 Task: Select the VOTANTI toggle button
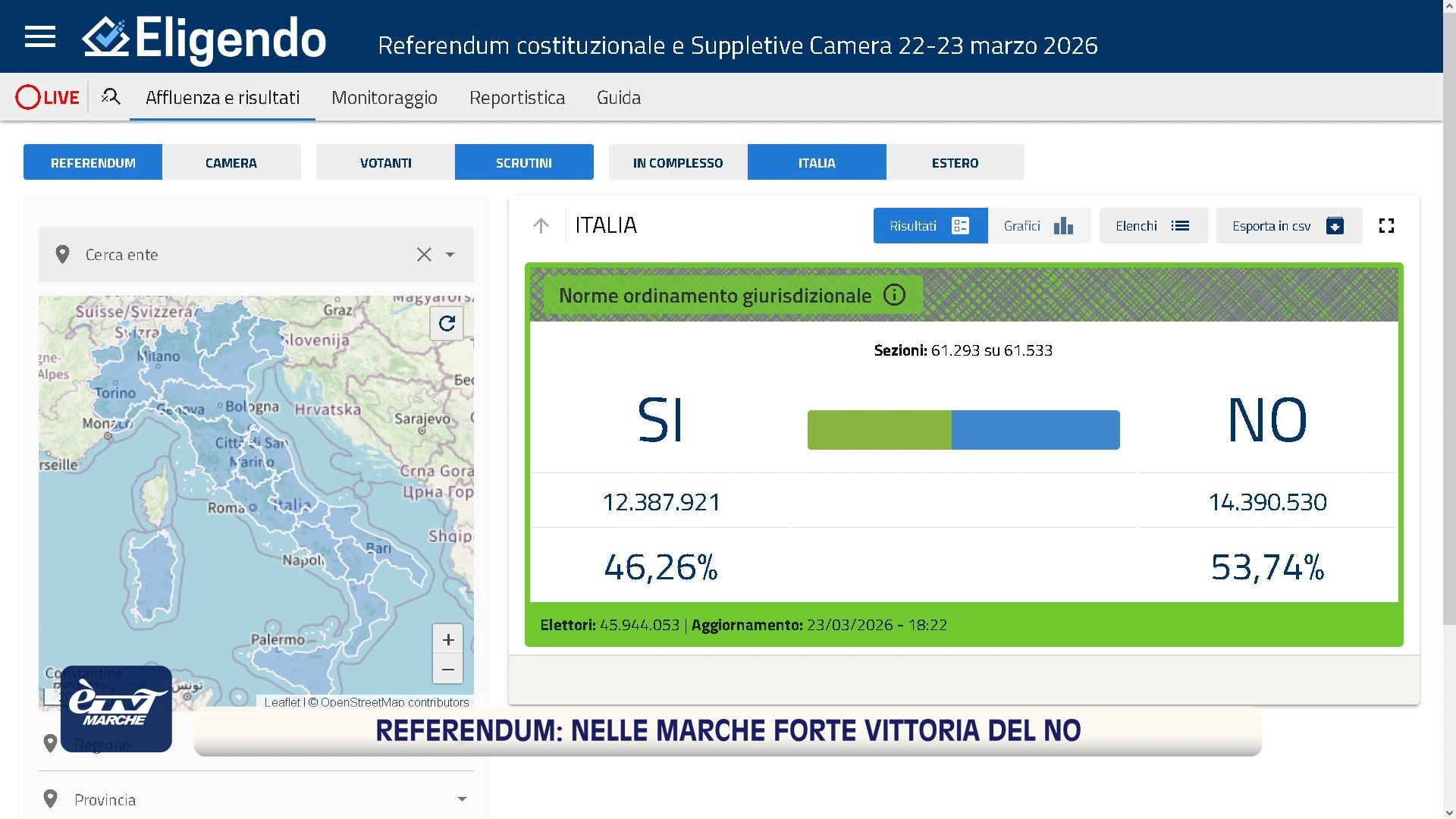click(385, 162)
